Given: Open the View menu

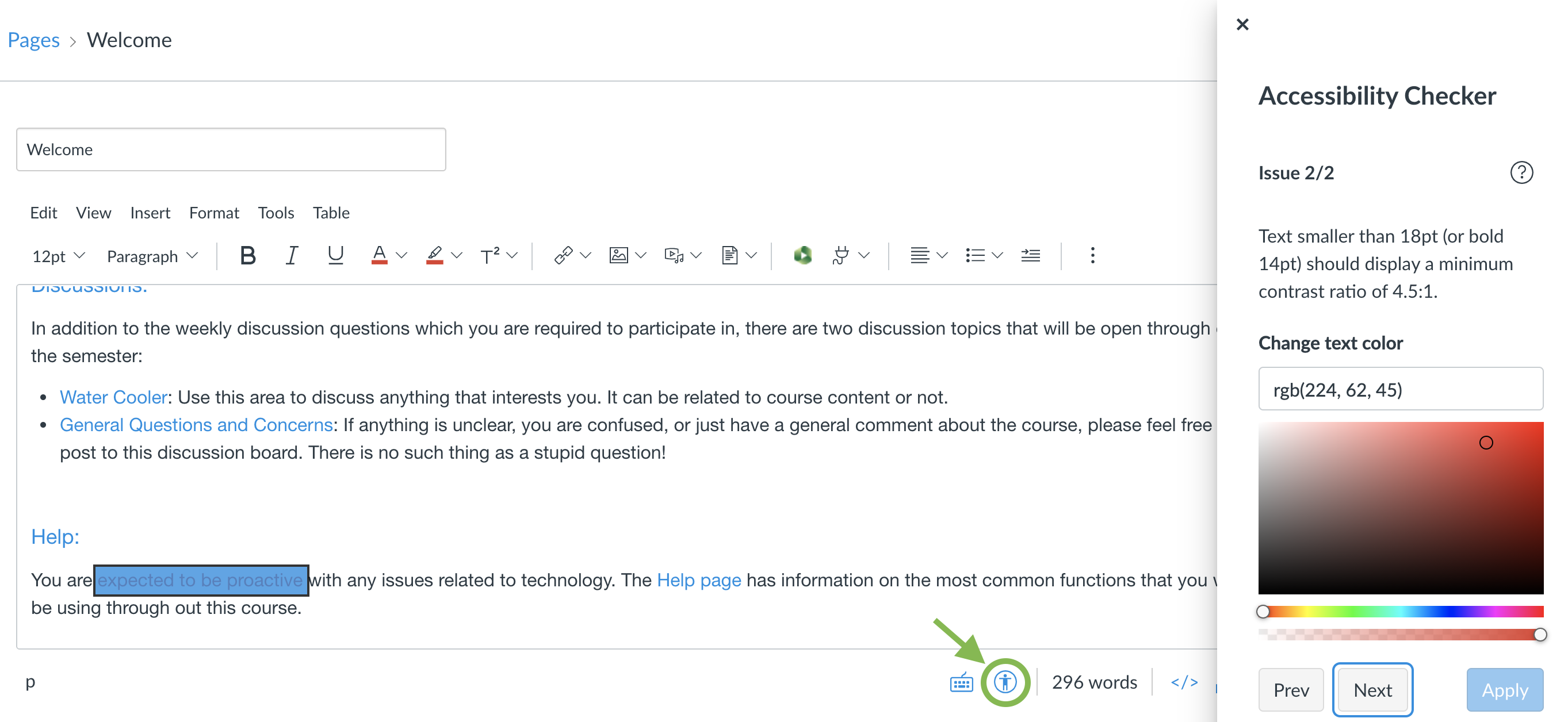Looking at the screenshot, I should (93, 213).
